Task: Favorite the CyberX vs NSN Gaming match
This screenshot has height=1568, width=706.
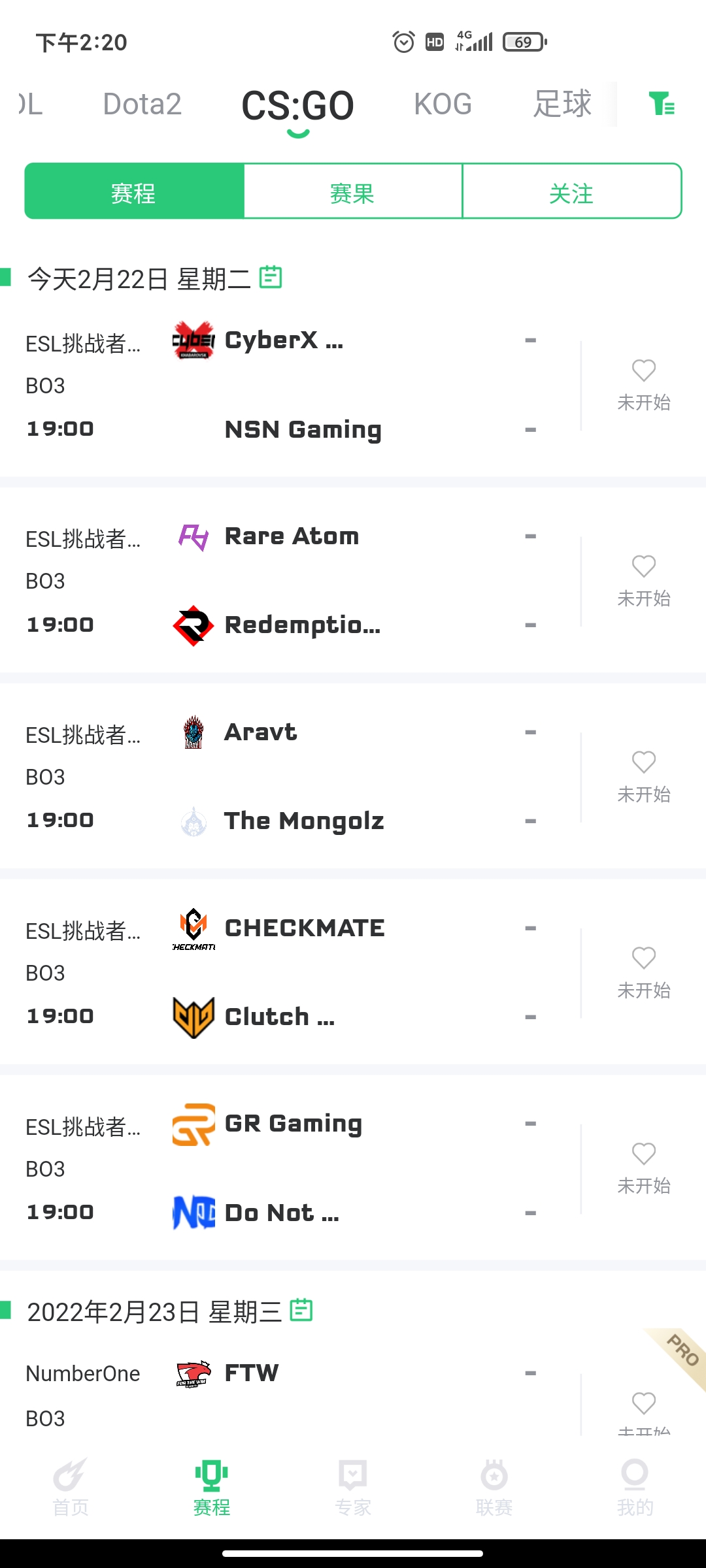Action: pos(644,370)
